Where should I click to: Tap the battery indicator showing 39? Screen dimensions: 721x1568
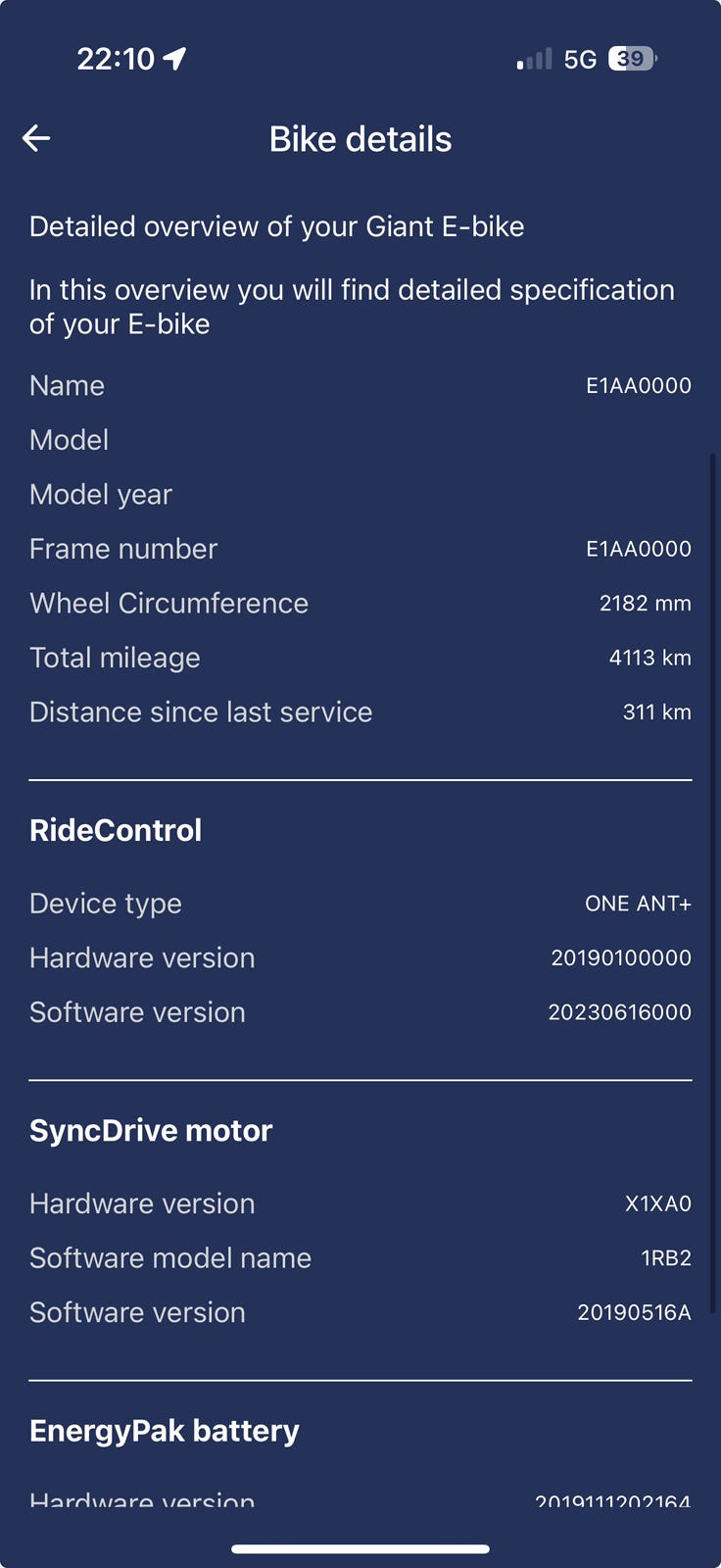click(633, 59)
